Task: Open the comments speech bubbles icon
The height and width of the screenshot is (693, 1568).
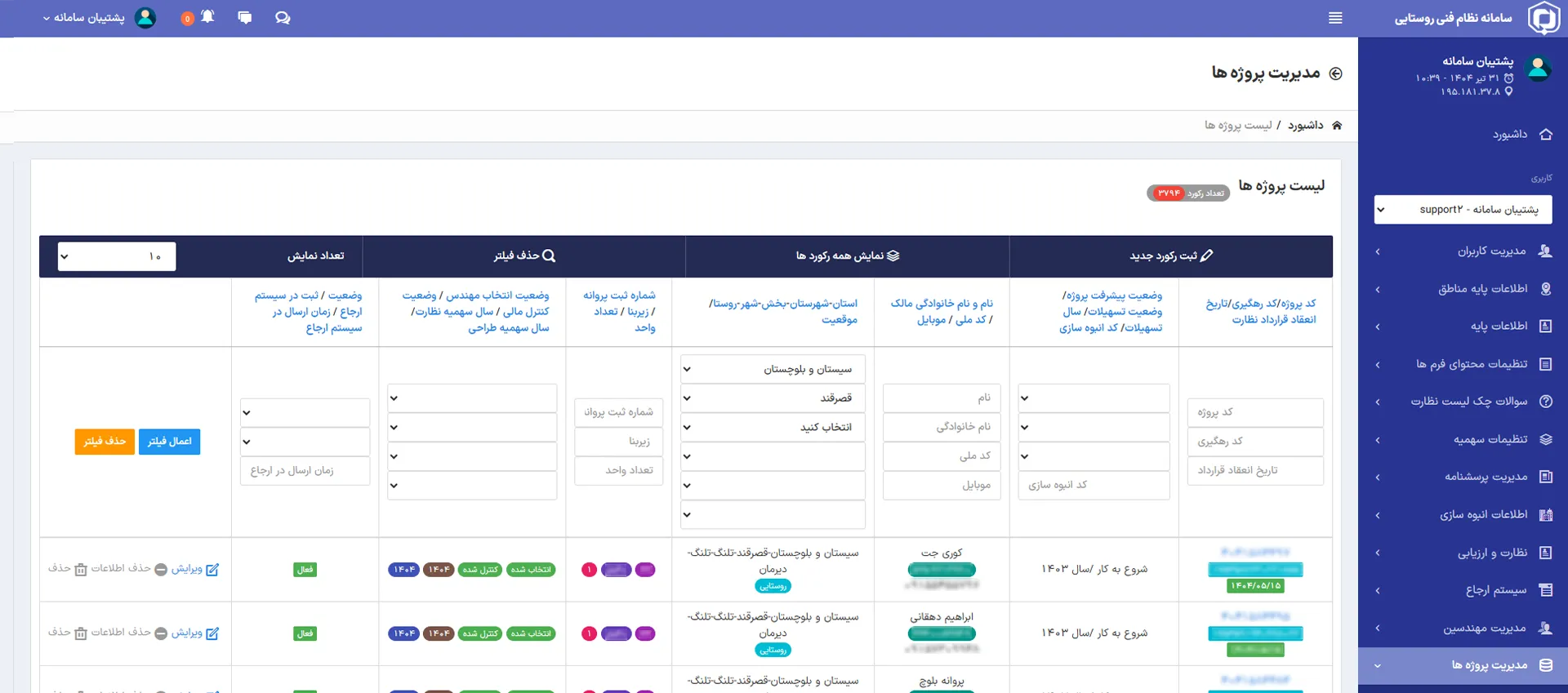Action: [x=283, y=17]
